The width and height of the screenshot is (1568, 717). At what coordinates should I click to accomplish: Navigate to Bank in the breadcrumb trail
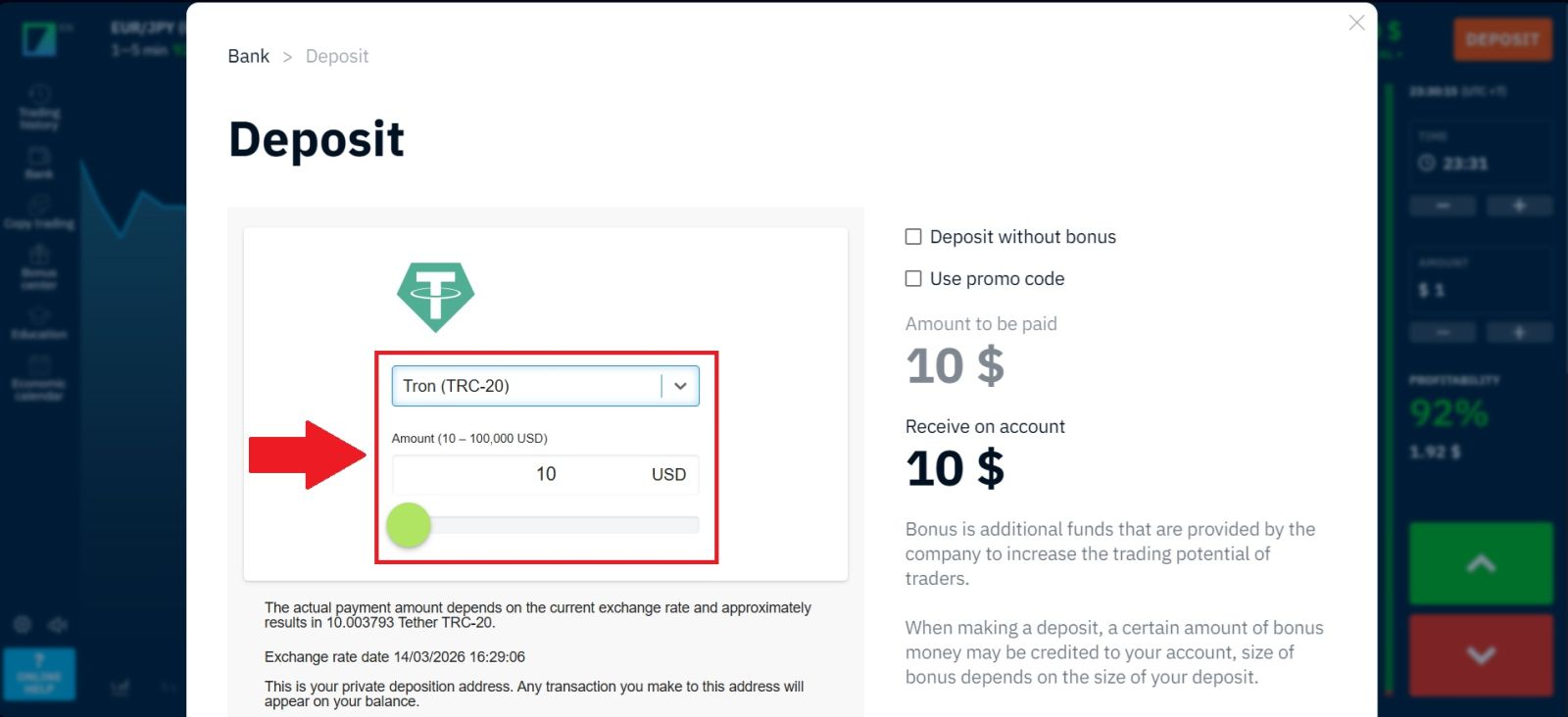tap(248, 56)
